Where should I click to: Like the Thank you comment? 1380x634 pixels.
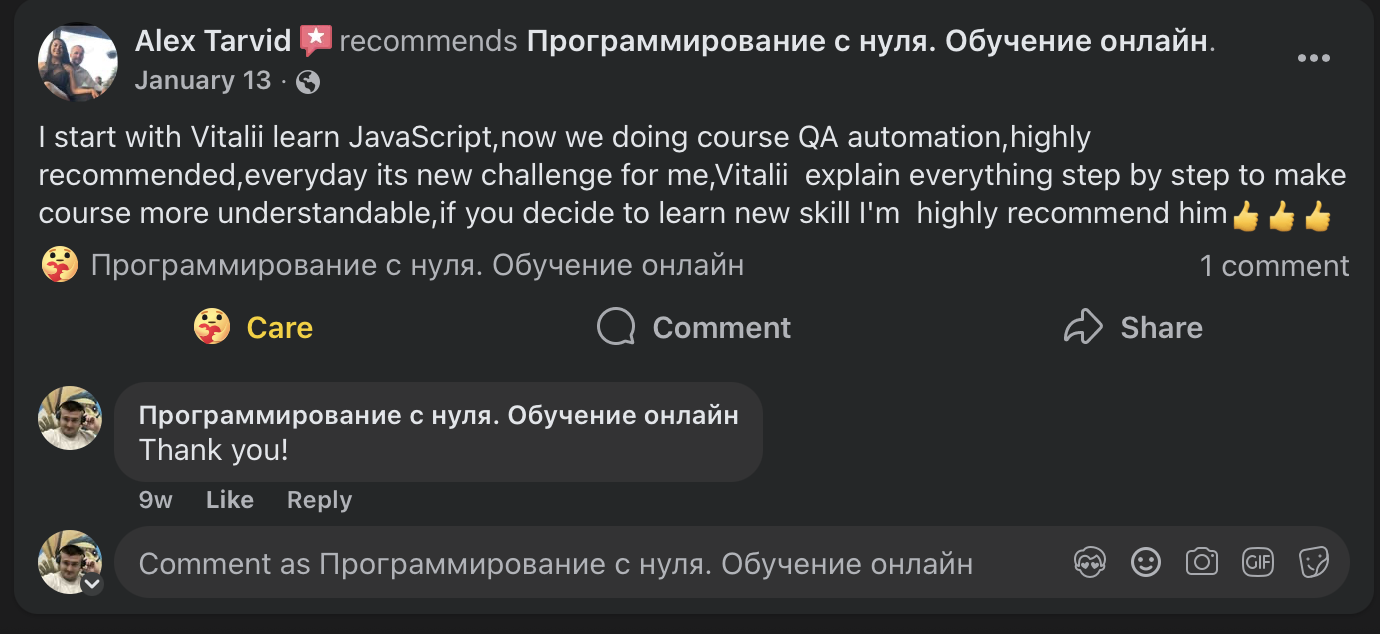pyautogui.click(x=229, y=500)
